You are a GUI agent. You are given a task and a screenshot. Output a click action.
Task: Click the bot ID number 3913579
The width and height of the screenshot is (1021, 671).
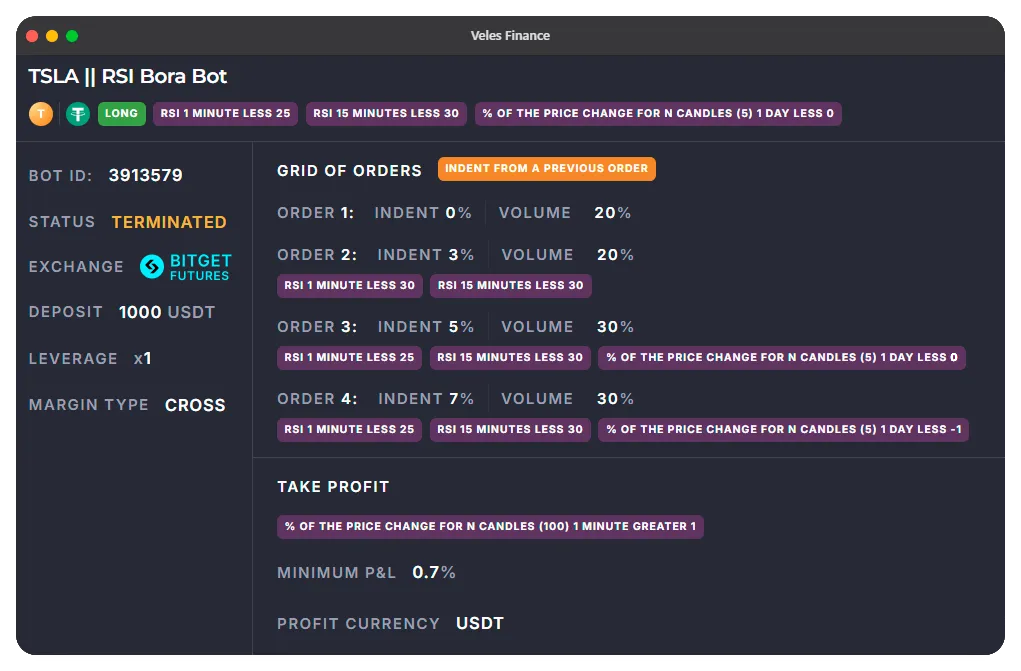pyautogui.click(x=146, y=175)
